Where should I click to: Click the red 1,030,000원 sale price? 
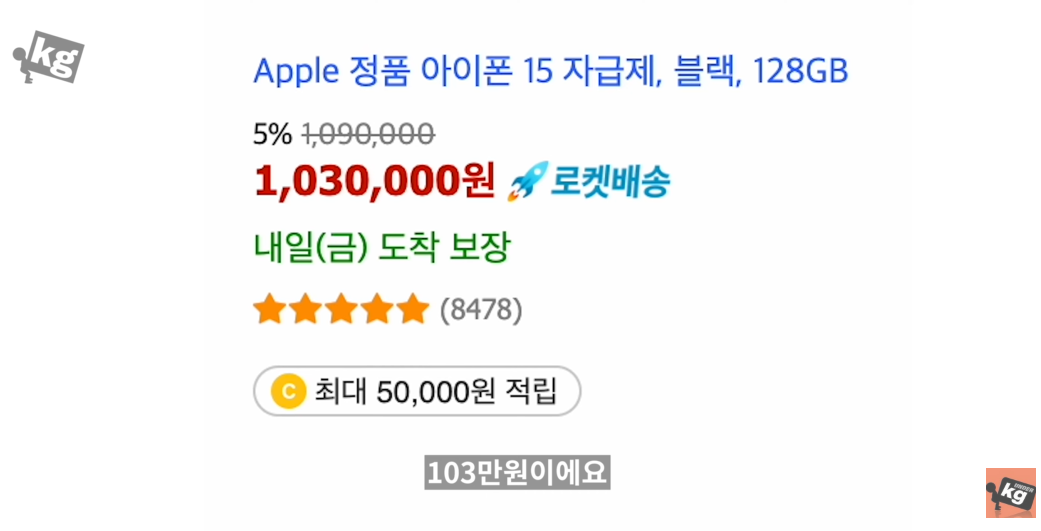374,181
